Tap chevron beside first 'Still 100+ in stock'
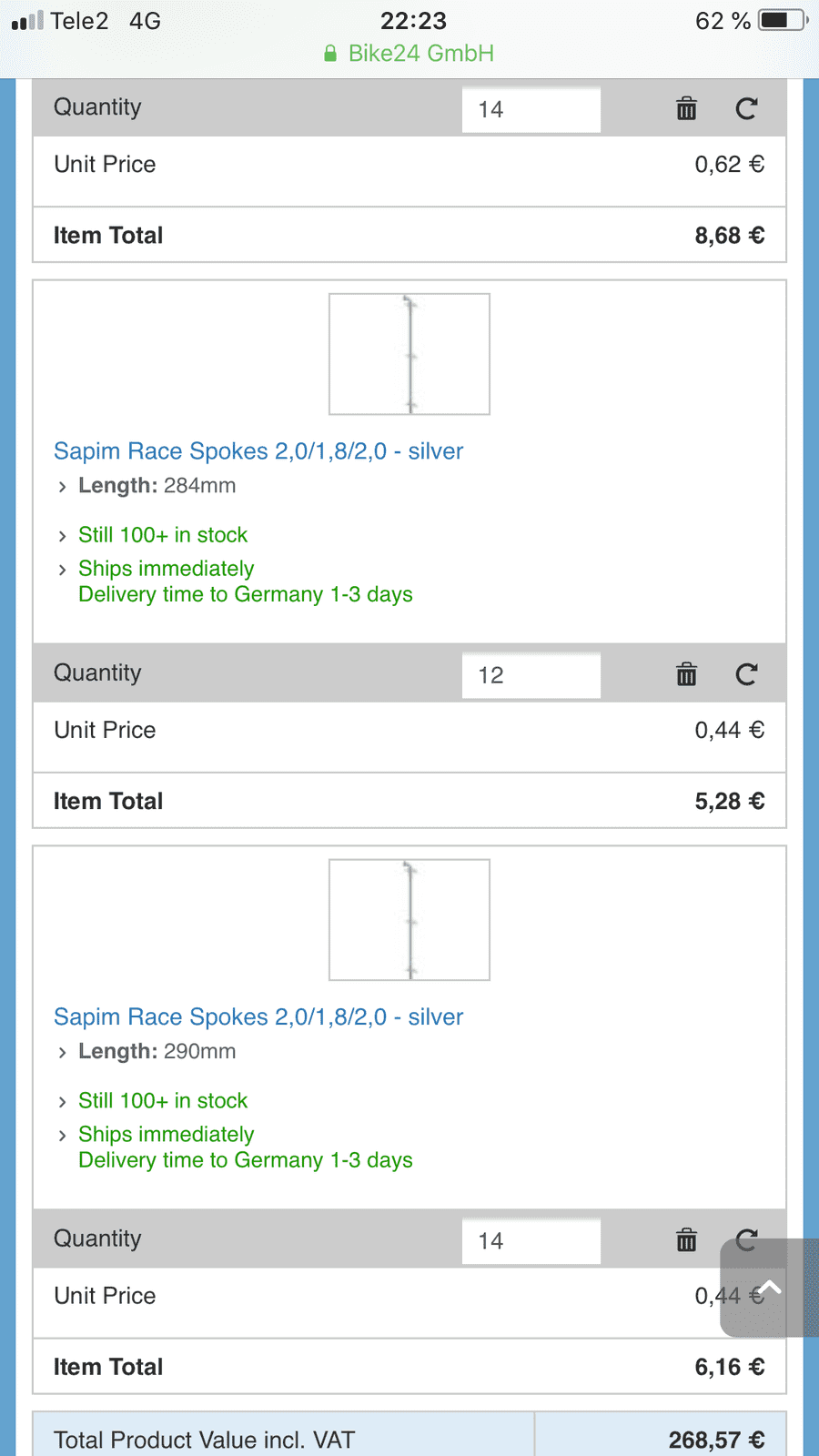This screenshot has width=819, height=1456. [62, 536]
